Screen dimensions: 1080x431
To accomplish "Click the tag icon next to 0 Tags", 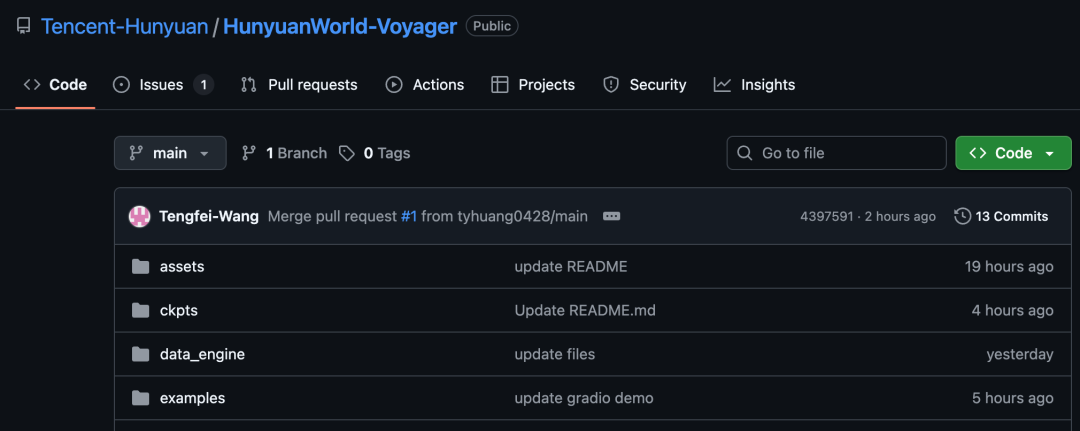I will click(347, 153).
